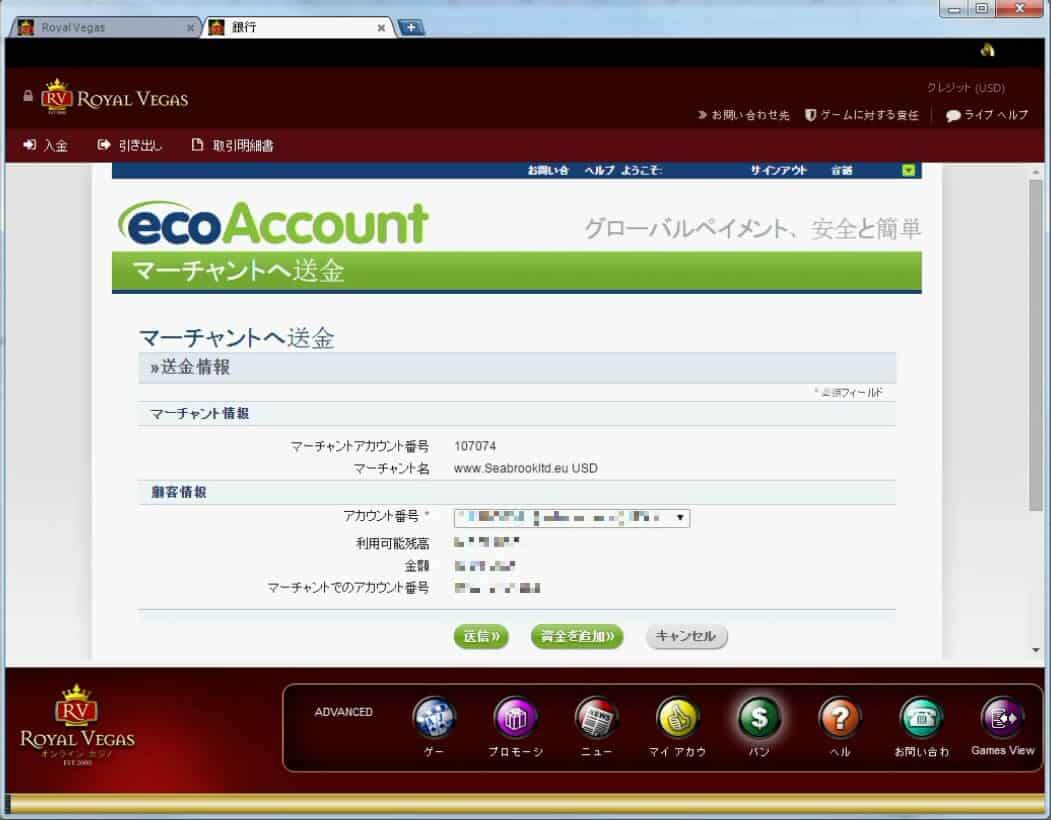Open the News newspaper icon
The width and height of the screenshot is (1051, 820).
[596, 718]
